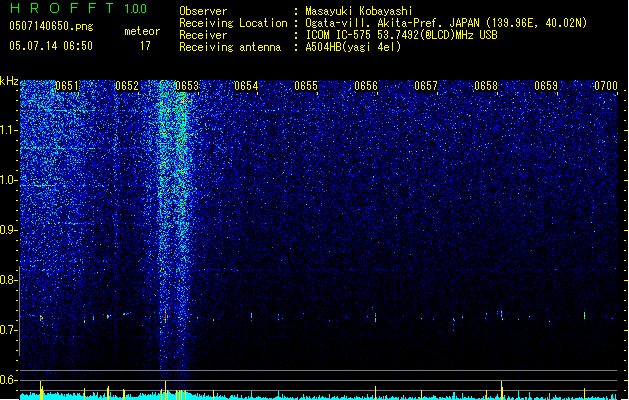Click the meteor echo just after 0658

[x=501, y=315]
